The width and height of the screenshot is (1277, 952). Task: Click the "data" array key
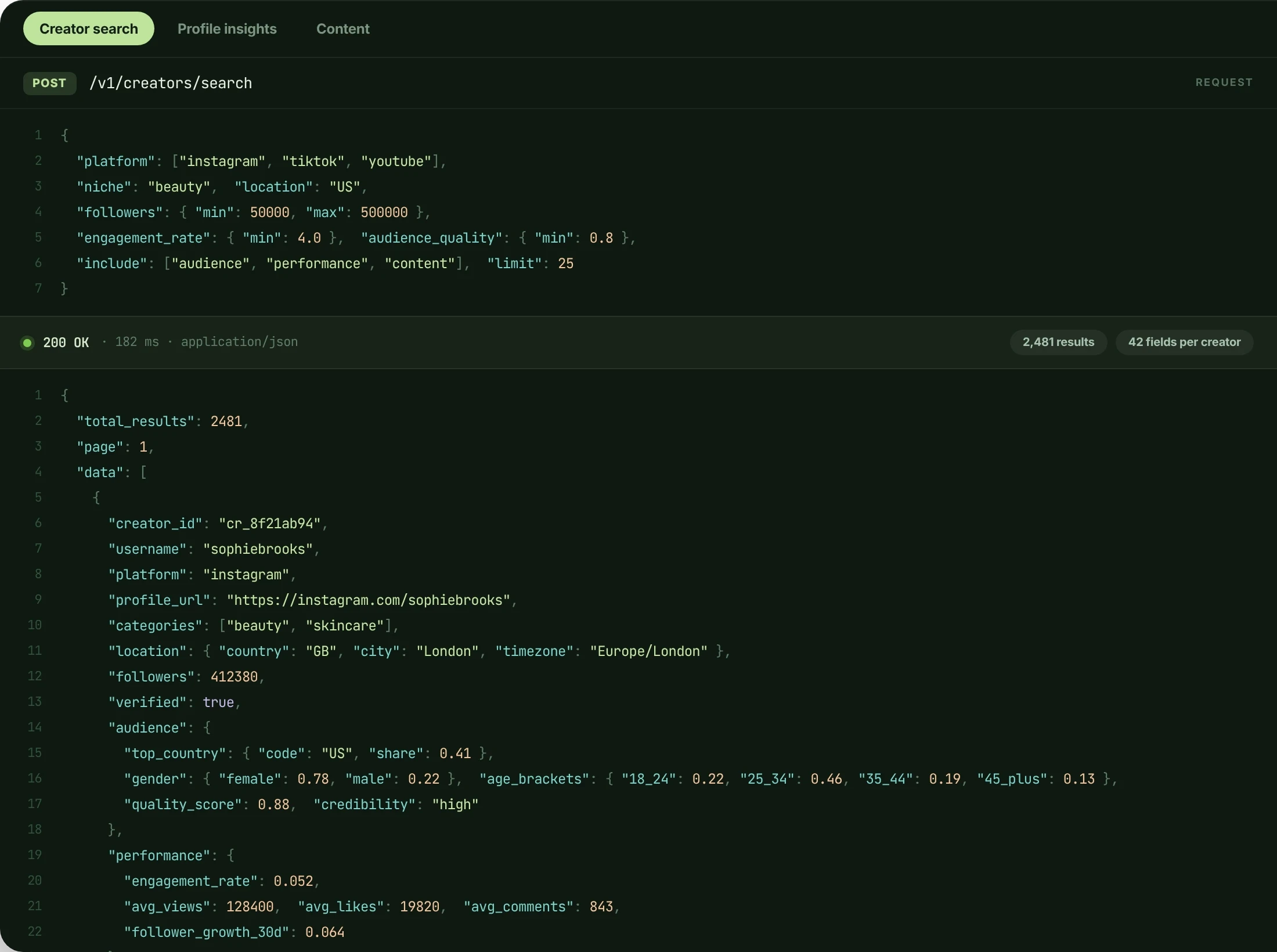pyautogui.click(x=100, y=473)
